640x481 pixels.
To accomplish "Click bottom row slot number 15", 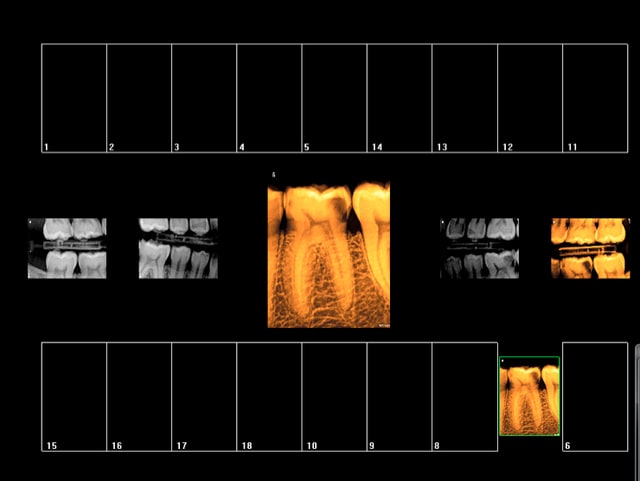I will click(74, 396).
